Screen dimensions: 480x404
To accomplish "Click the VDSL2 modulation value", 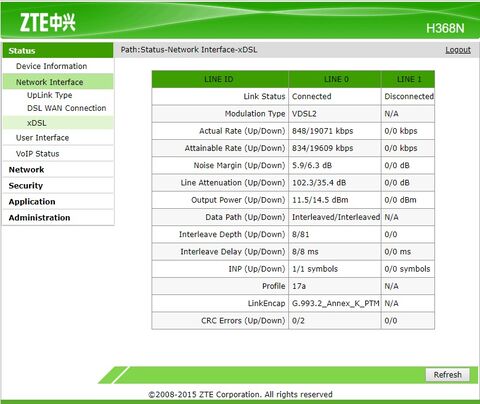I will (x=304, y=114).
